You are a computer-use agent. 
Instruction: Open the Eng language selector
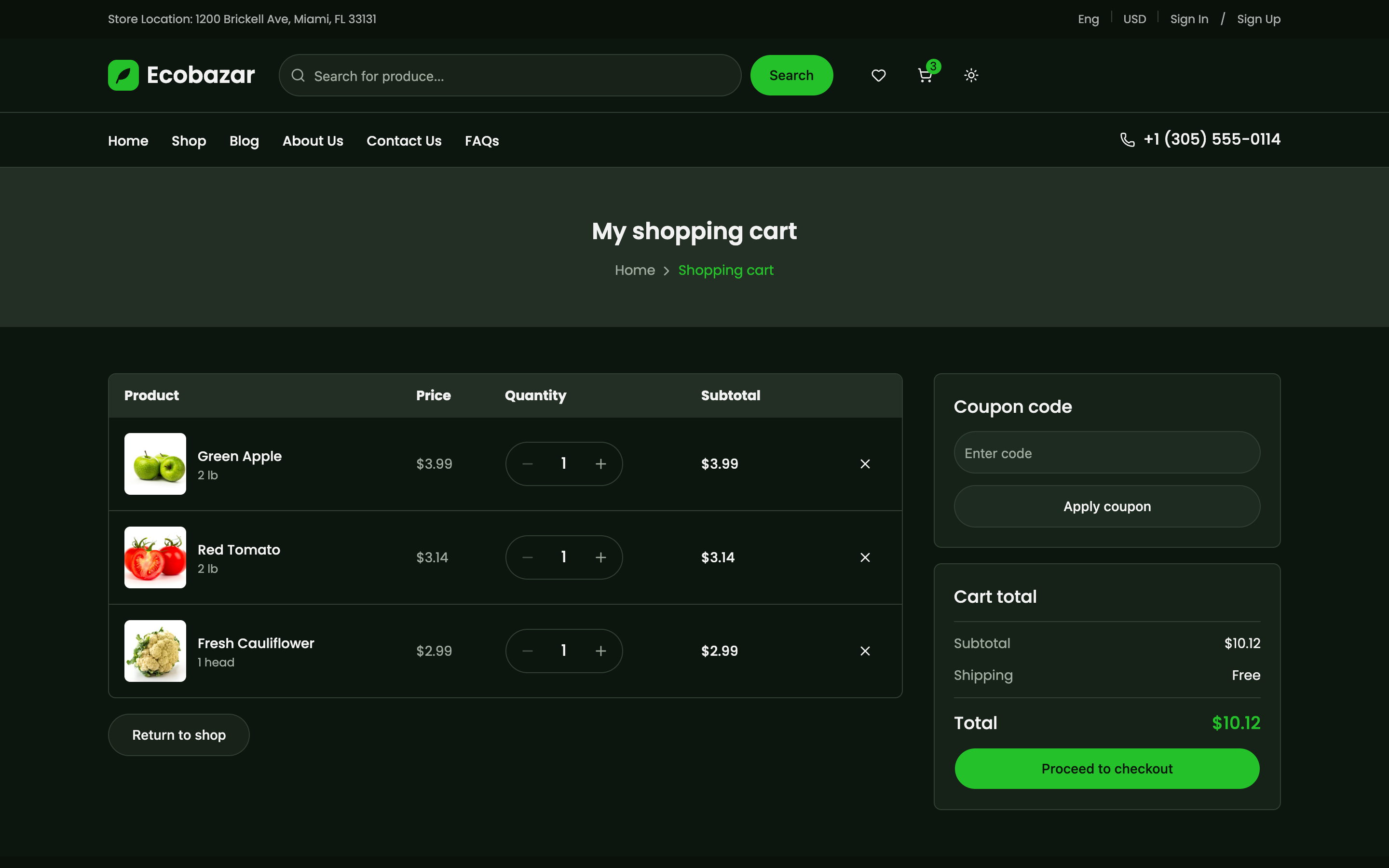click(1088, 19)
